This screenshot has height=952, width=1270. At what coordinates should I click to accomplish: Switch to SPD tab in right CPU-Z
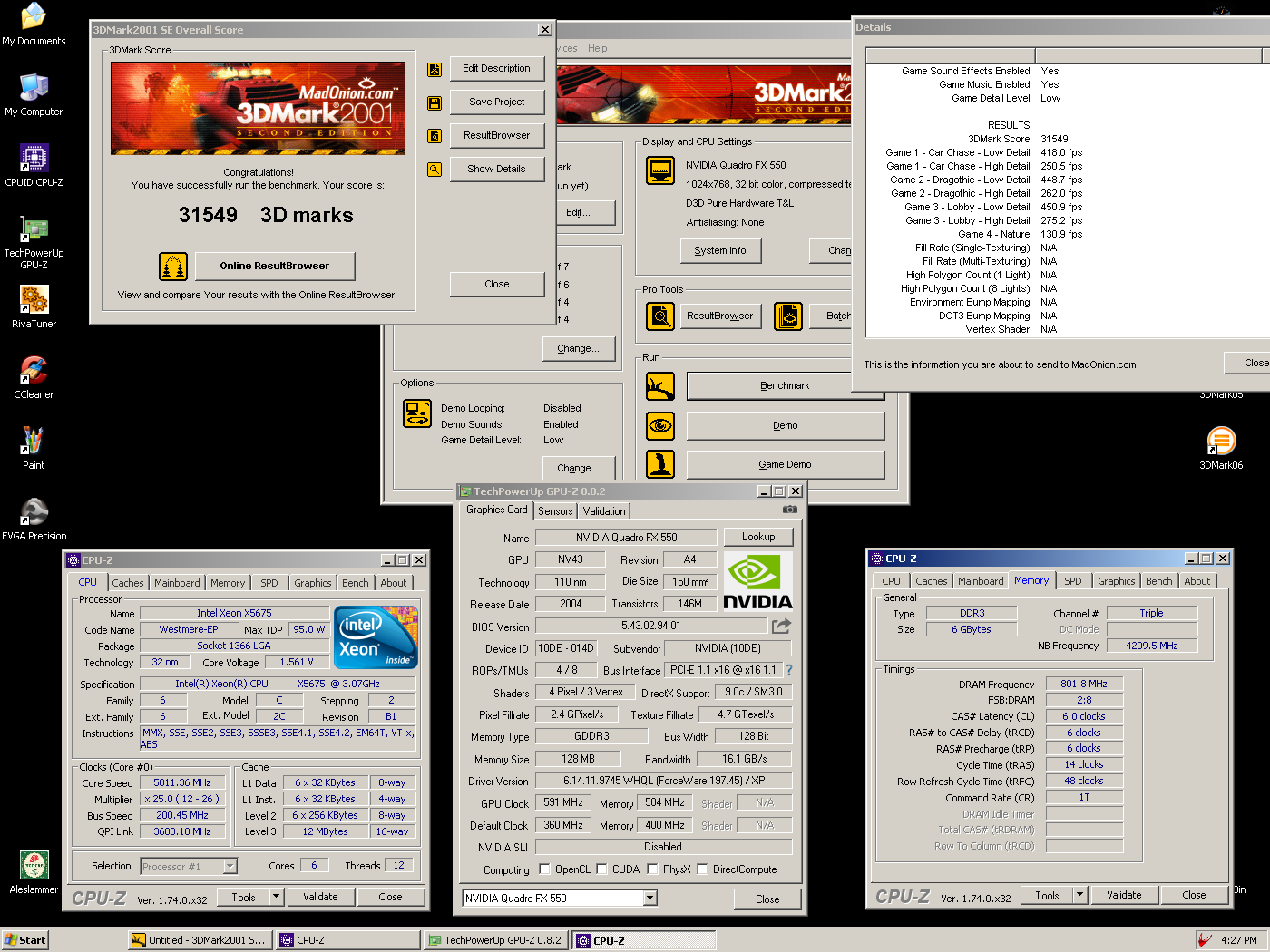1073,581
